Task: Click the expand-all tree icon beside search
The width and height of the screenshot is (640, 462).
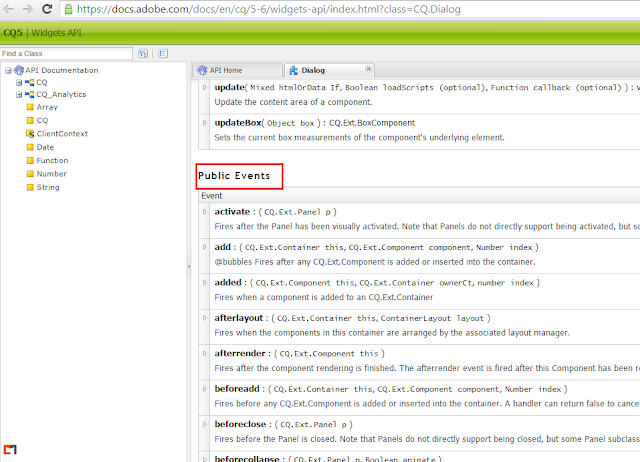Action: (143, 53)
